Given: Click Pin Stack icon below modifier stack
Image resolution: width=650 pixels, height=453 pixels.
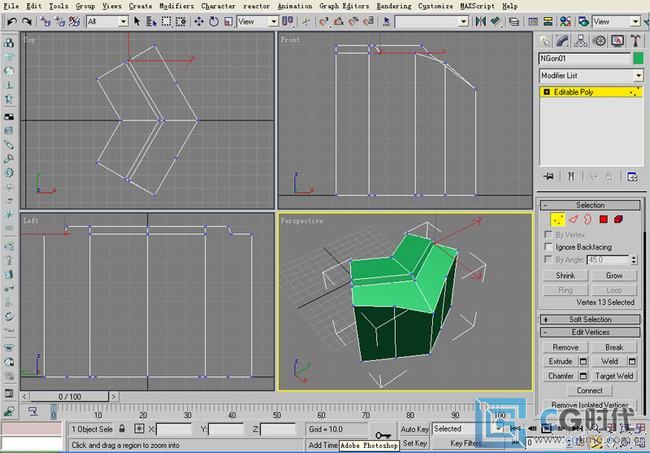Looking at the screenshot, I should coord(548,177).
